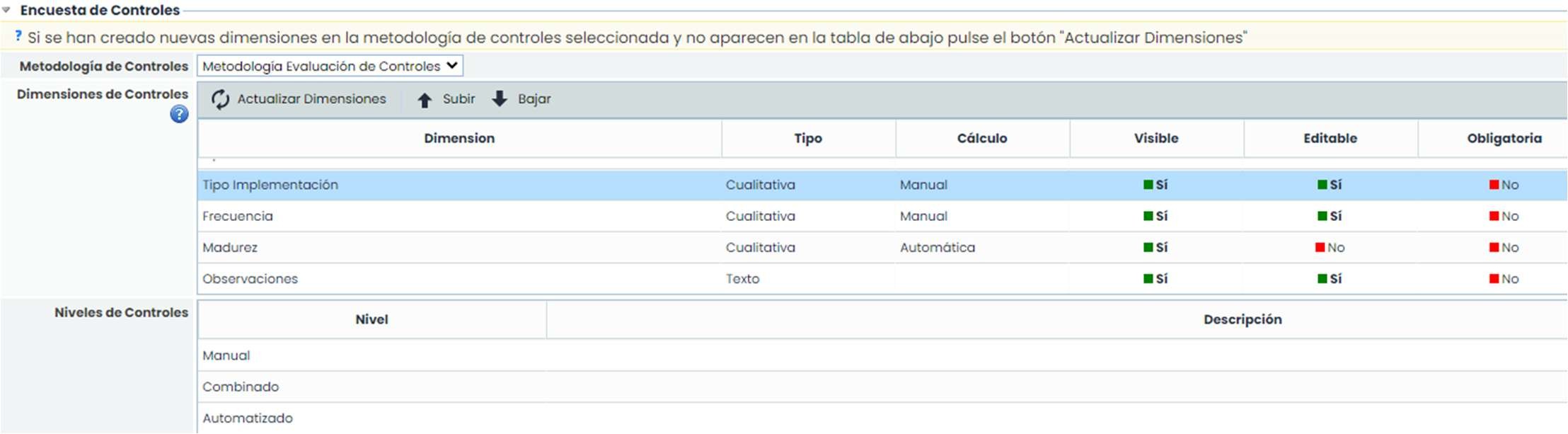The image size is (1568, 434).
Task: Select the Combinado level row
Action: [241, 387]
